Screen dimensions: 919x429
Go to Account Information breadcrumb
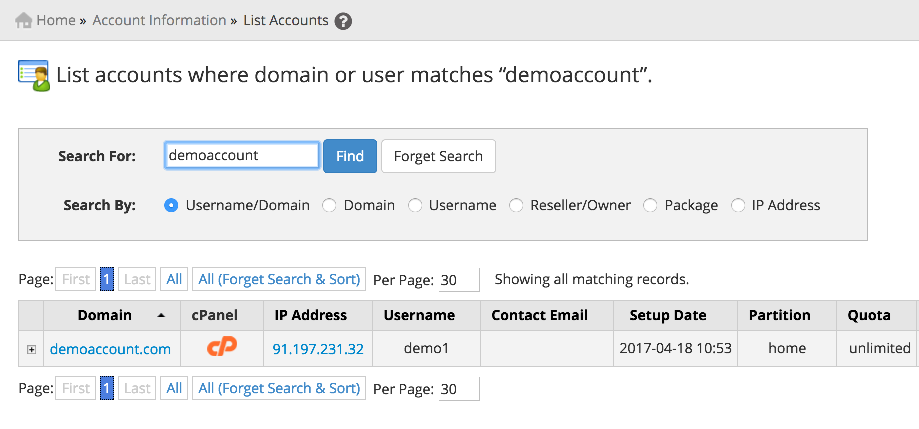(x=159, y=20)
